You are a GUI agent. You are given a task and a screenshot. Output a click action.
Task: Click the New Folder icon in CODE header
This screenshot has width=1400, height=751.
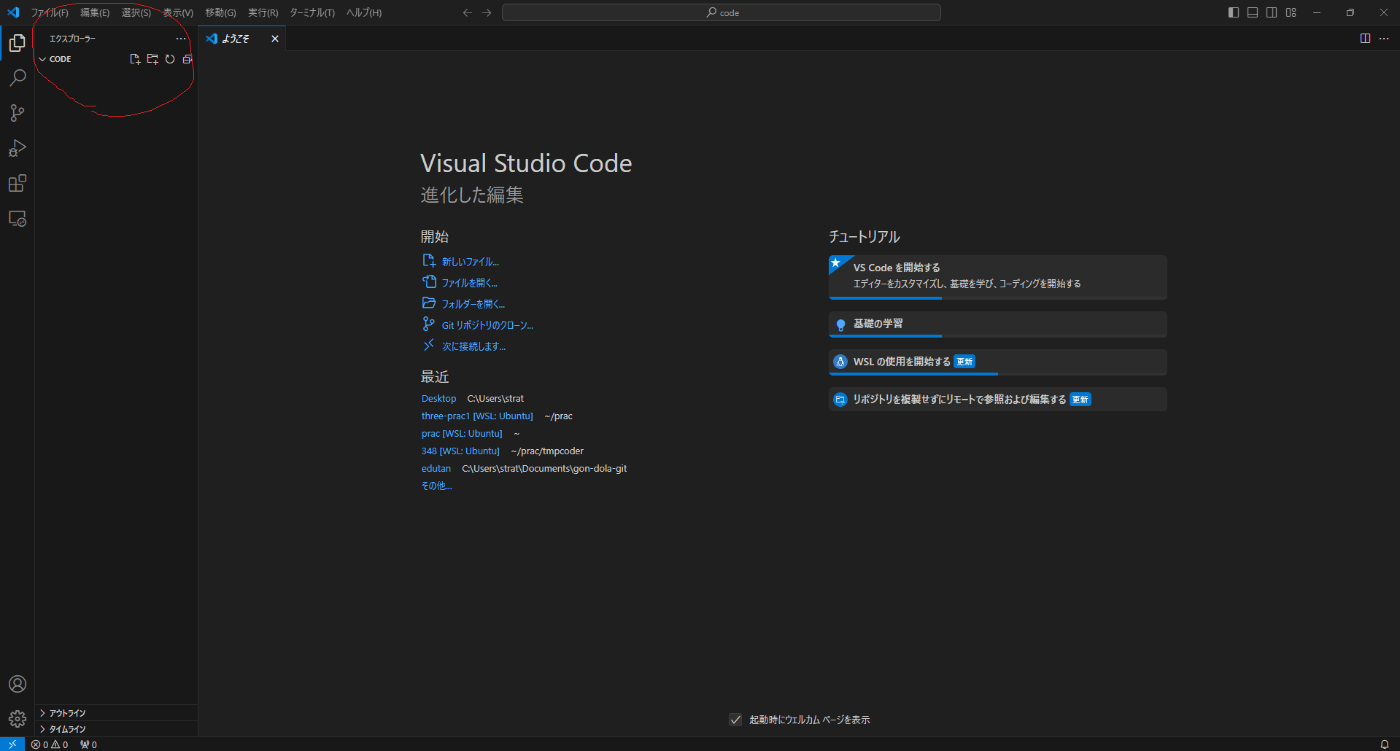tap(152, 59)
